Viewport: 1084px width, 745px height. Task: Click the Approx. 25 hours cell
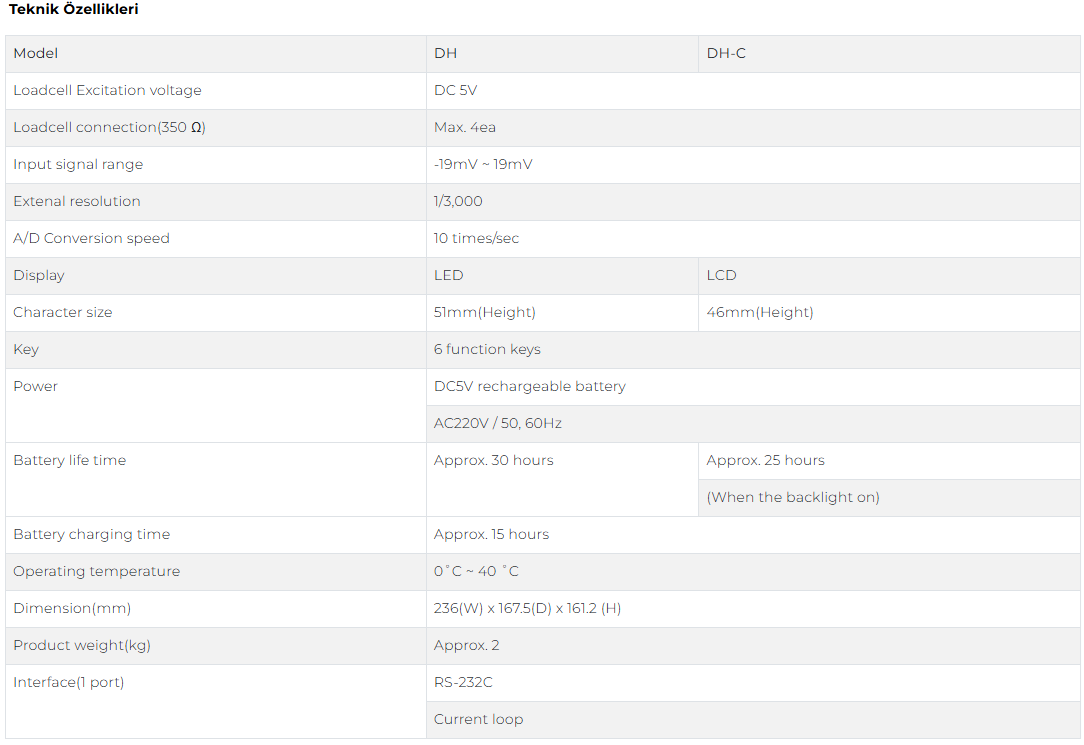click(765, 461)
